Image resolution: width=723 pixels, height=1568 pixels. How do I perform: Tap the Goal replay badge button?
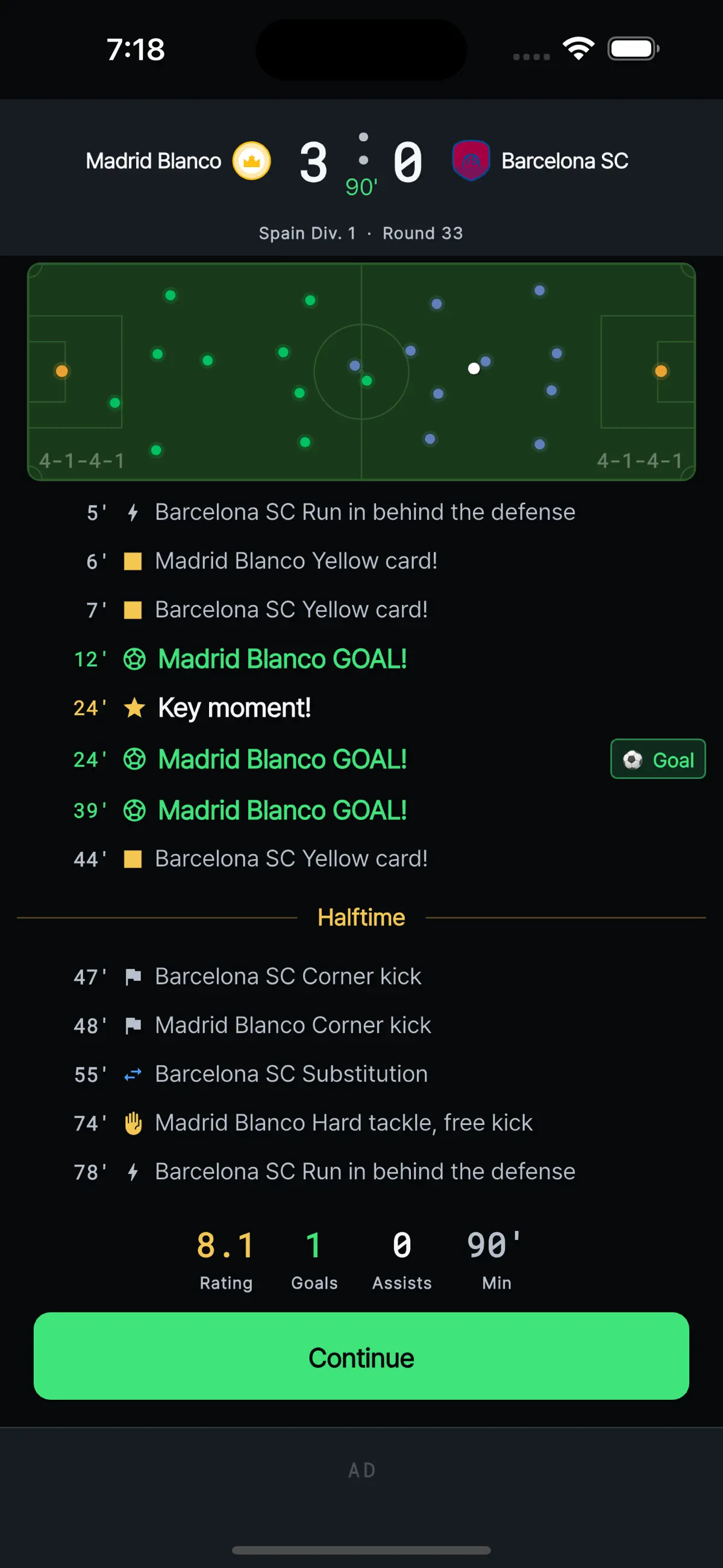click(x=658, y=759)
